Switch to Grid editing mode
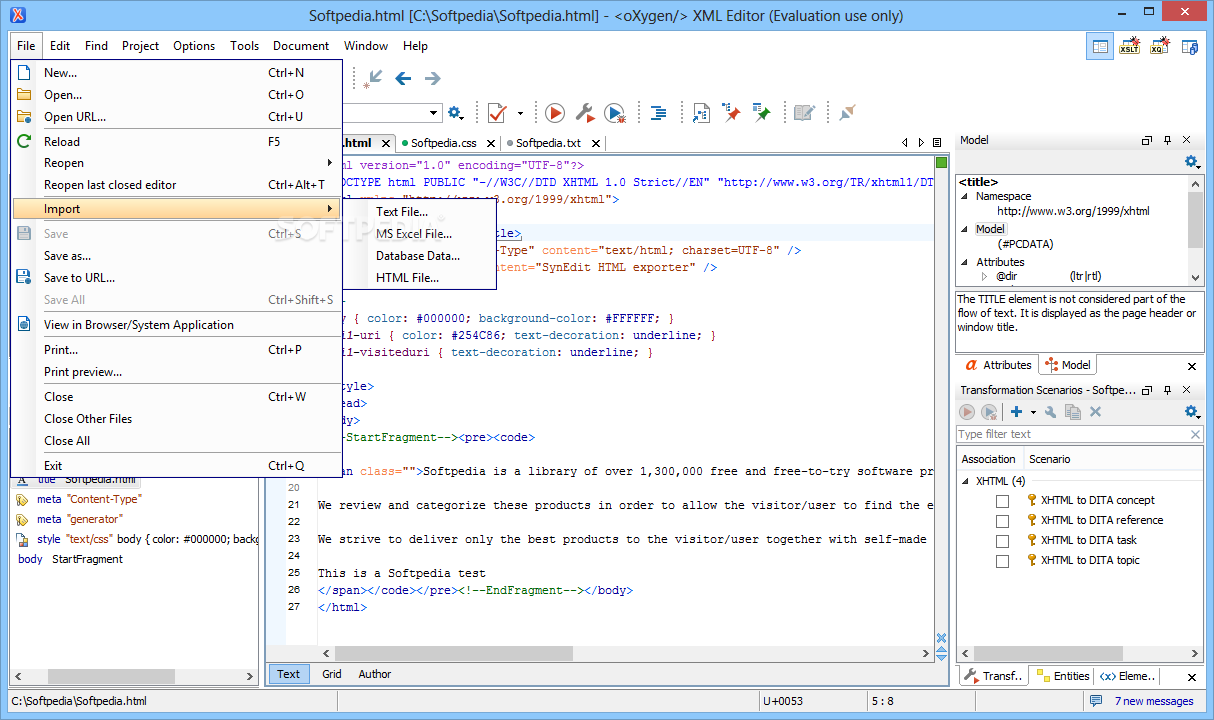This screenshot has width=1214, height=720. point(332,674)
